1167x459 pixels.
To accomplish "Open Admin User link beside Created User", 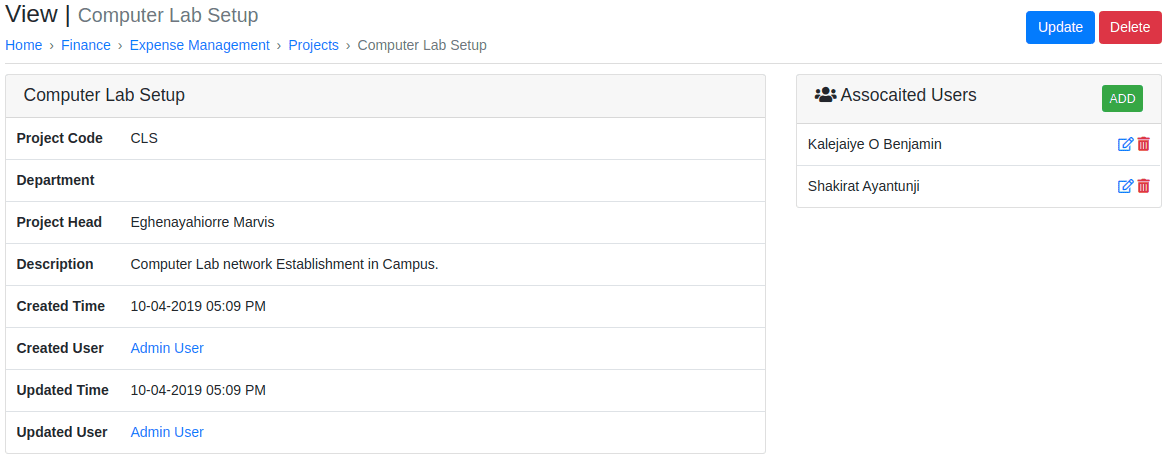I will point(167,348).
